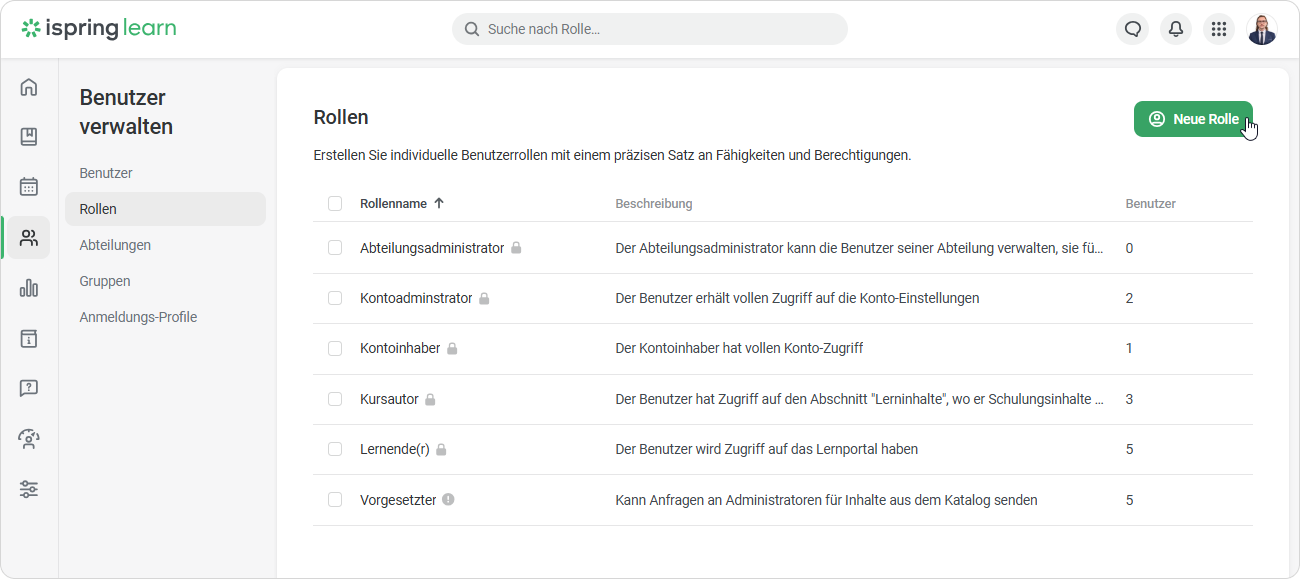The width and height of the screenshot is (1300, 579).
Task: Go to Abteilungen in the side menu
Action: 115,245
